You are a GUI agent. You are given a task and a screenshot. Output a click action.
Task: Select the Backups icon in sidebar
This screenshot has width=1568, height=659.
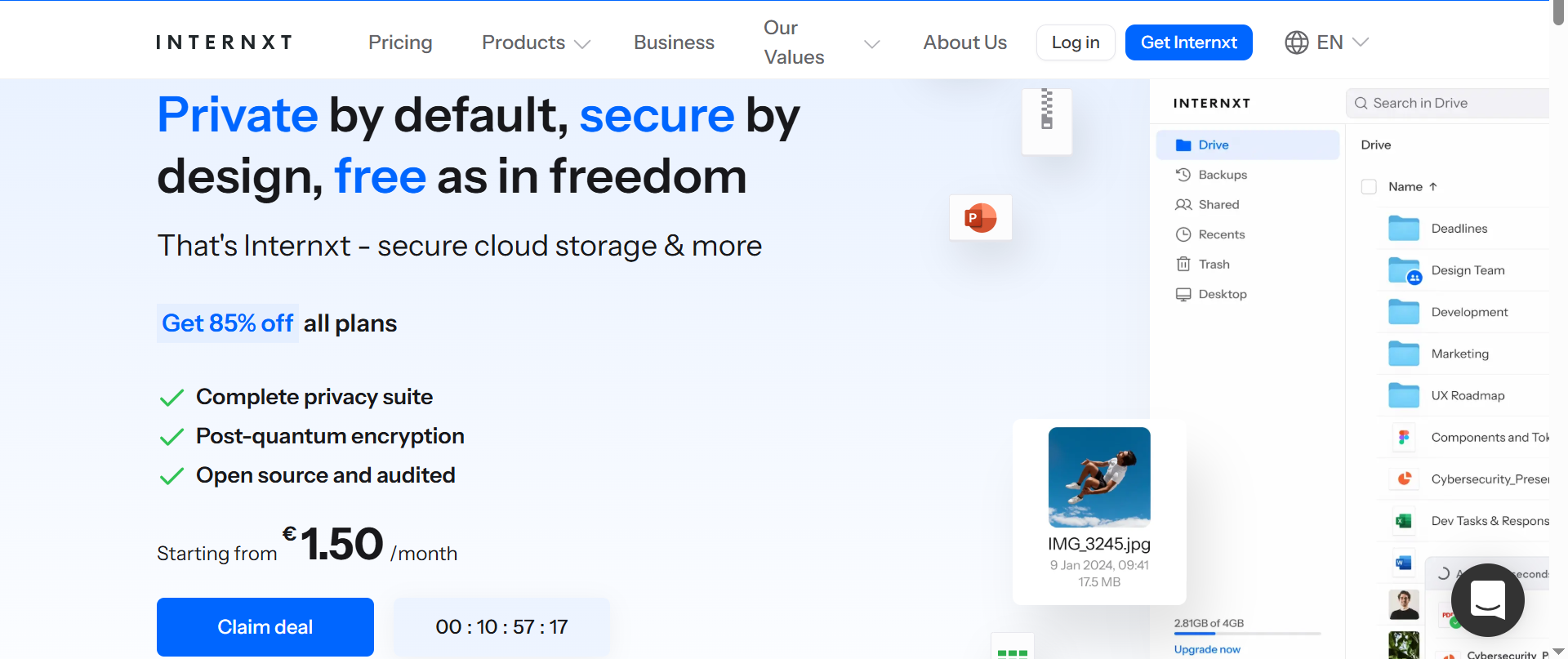click(1183, 175)
